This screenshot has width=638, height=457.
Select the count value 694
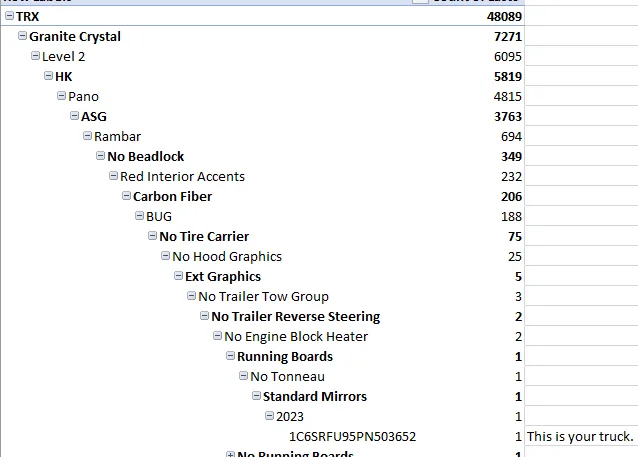pos(511,137)
